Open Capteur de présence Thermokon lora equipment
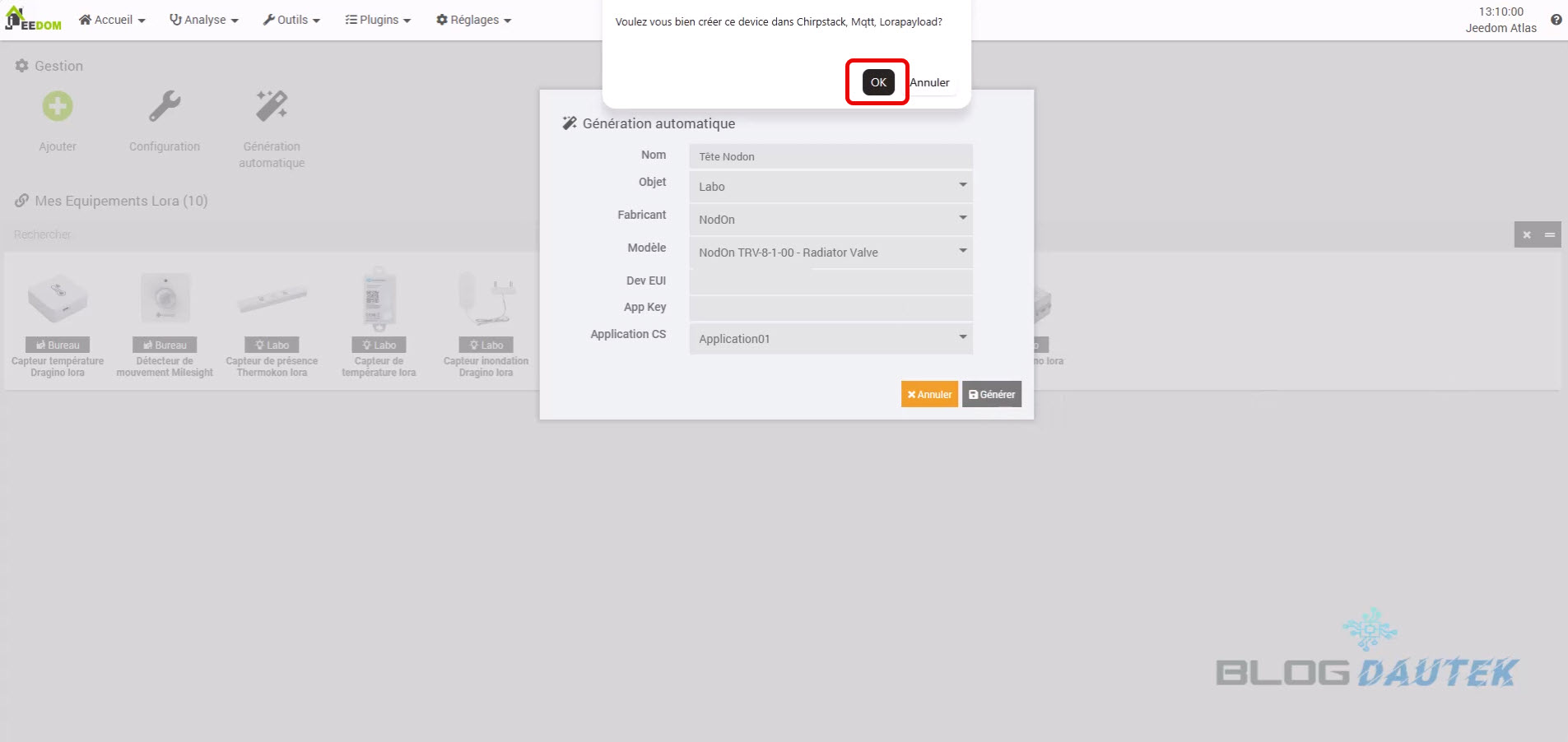 click(x=272, y=323)
